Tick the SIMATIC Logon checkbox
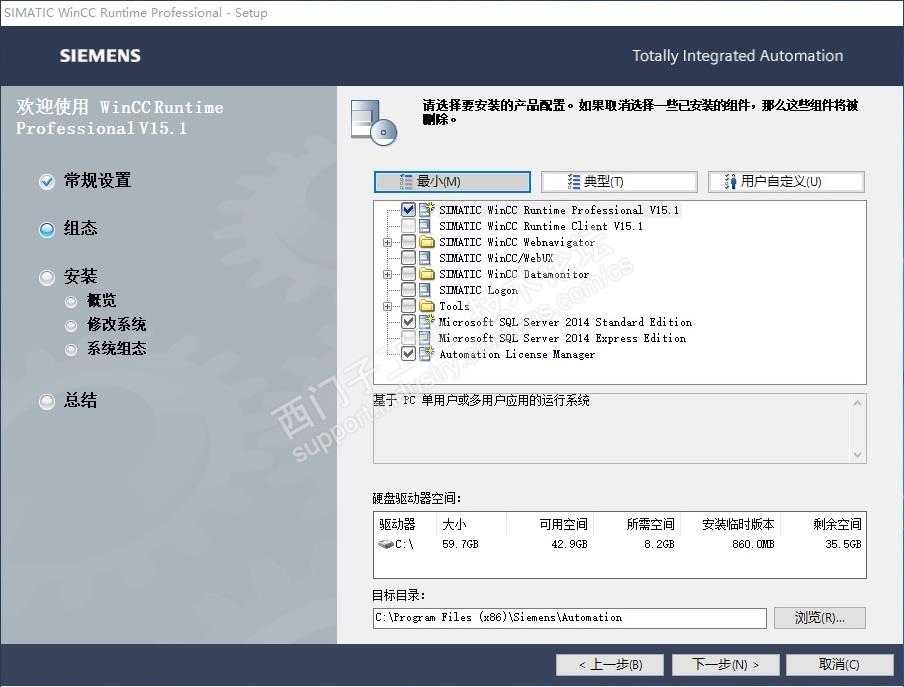Viewport: 904px width, 687px height. 408,290
